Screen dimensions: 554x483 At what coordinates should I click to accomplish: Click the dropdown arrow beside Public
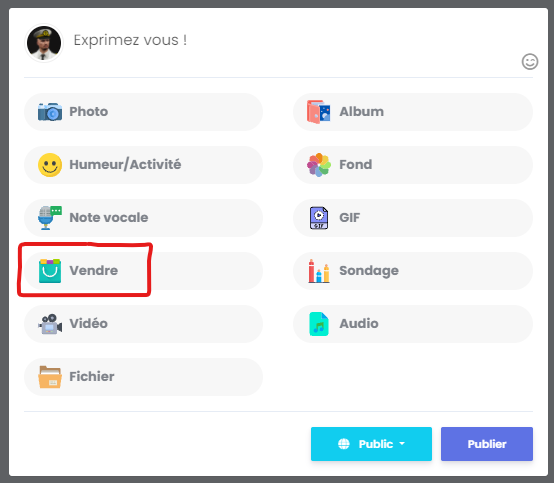pos(402,444)
